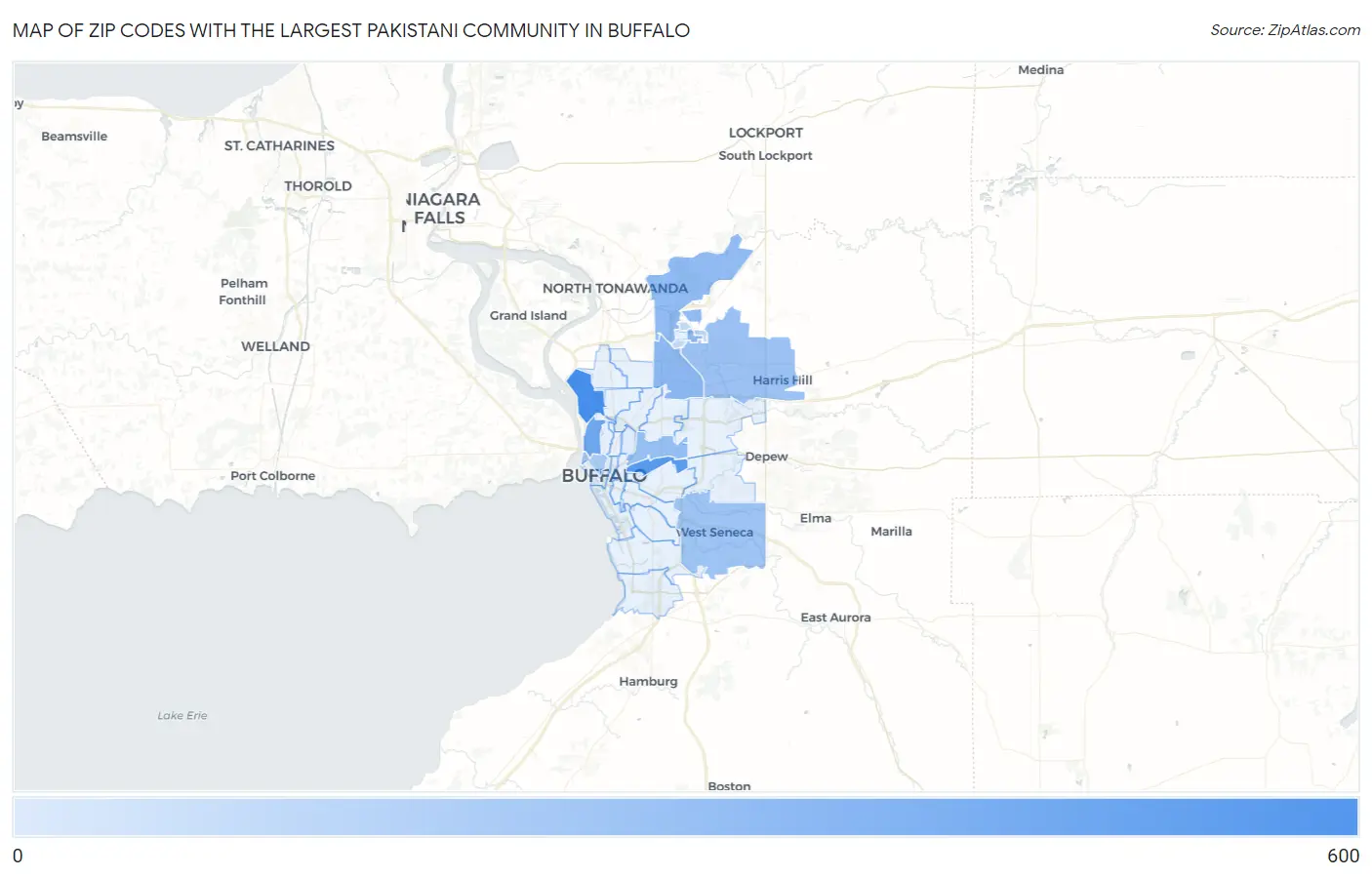Viewport: 1372px width, 877px height.
Task: Click the Harris Hill label
Action: coord(782,379)
